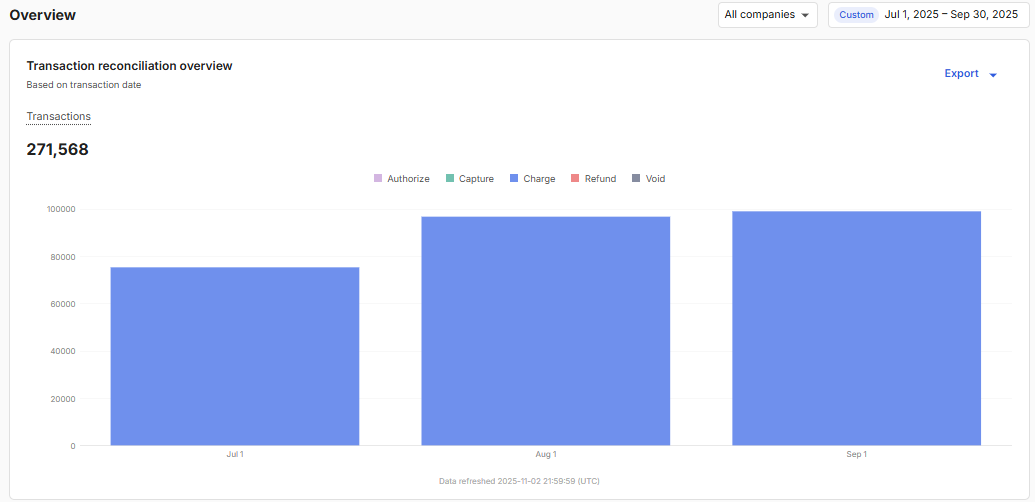Click the green Capture color swatch

[450, 178]
